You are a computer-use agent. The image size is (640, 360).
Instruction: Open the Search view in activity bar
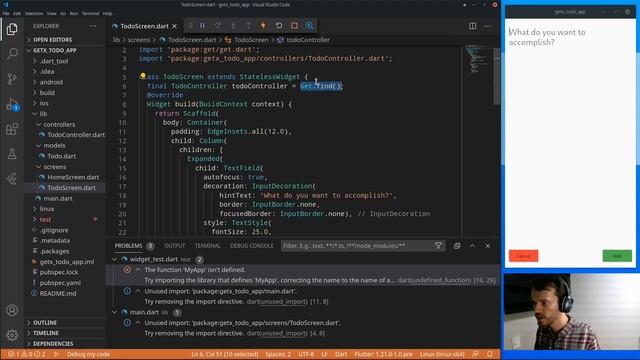(x=12, y=53)
